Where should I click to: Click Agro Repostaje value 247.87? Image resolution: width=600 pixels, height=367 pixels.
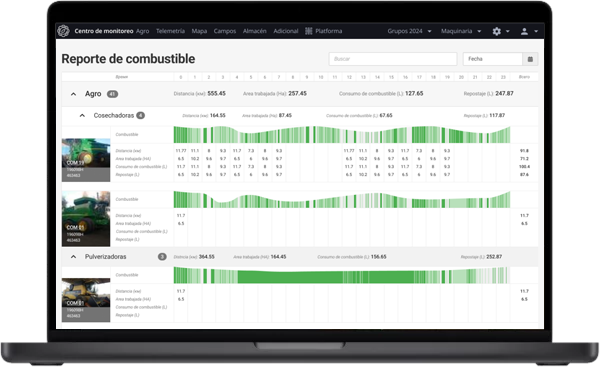[x=504, y=93]
